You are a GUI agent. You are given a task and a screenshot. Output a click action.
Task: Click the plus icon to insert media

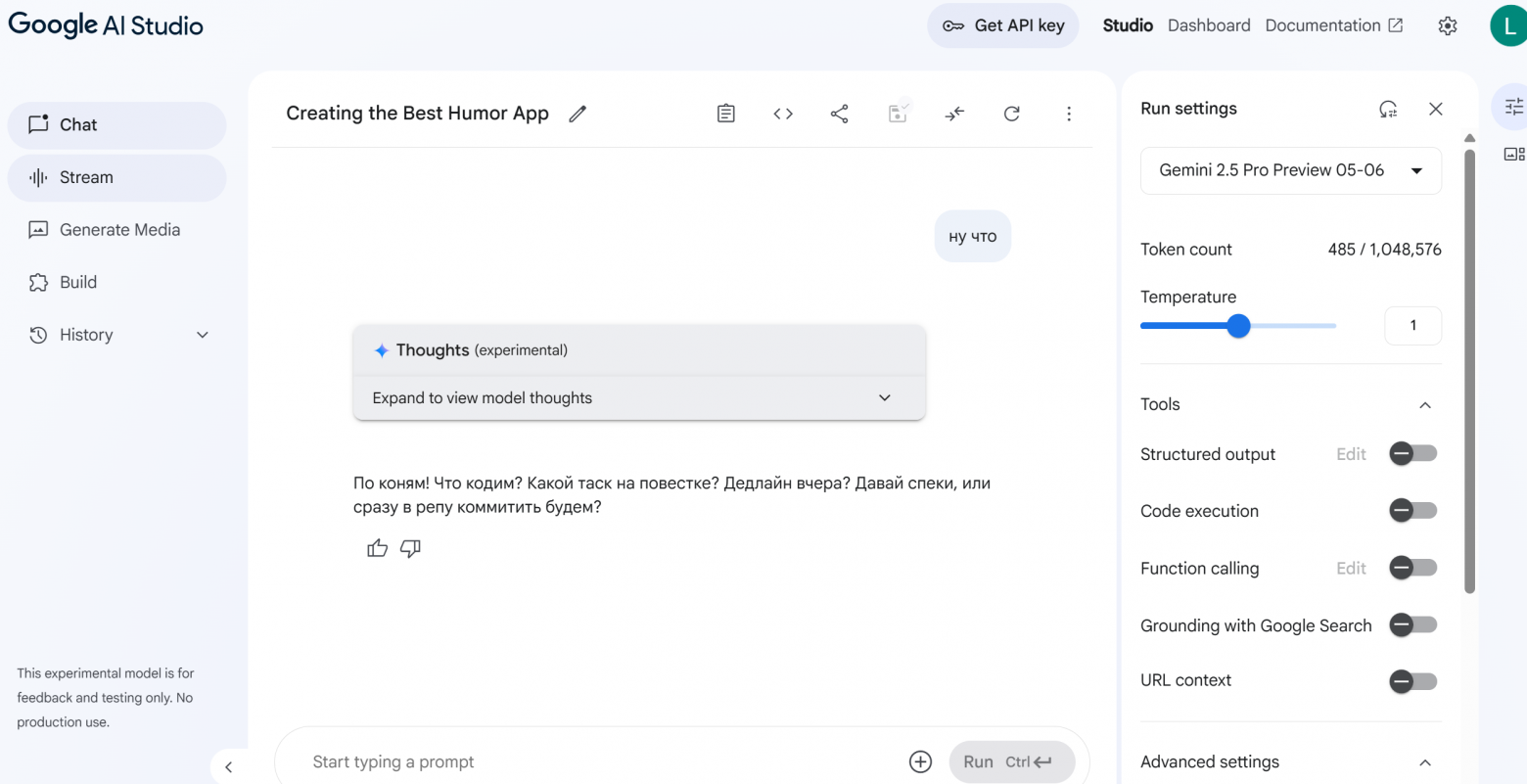click(x=920, y=761)
